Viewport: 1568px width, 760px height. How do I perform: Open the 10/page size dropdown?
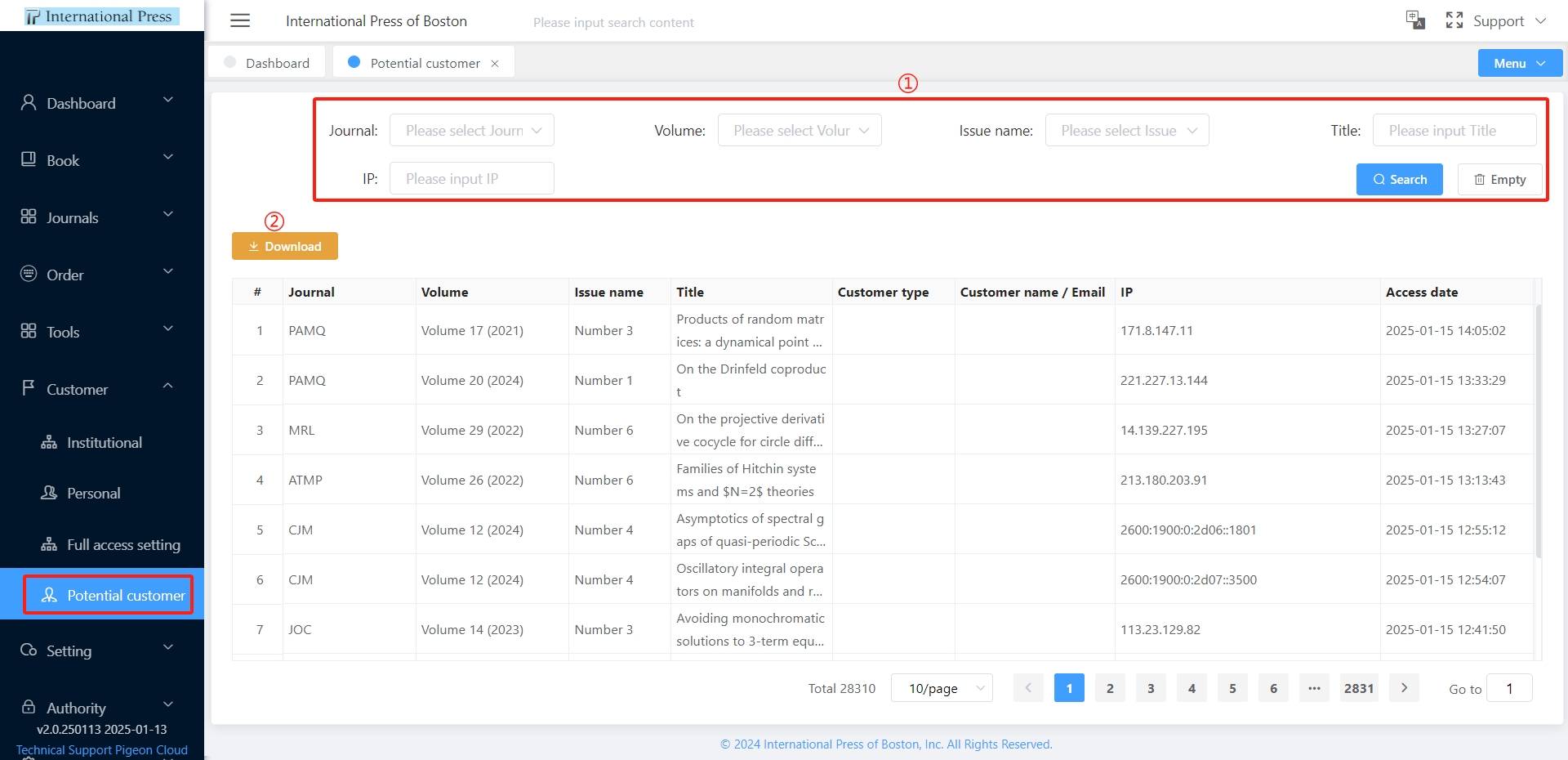(x=942, y=688)
